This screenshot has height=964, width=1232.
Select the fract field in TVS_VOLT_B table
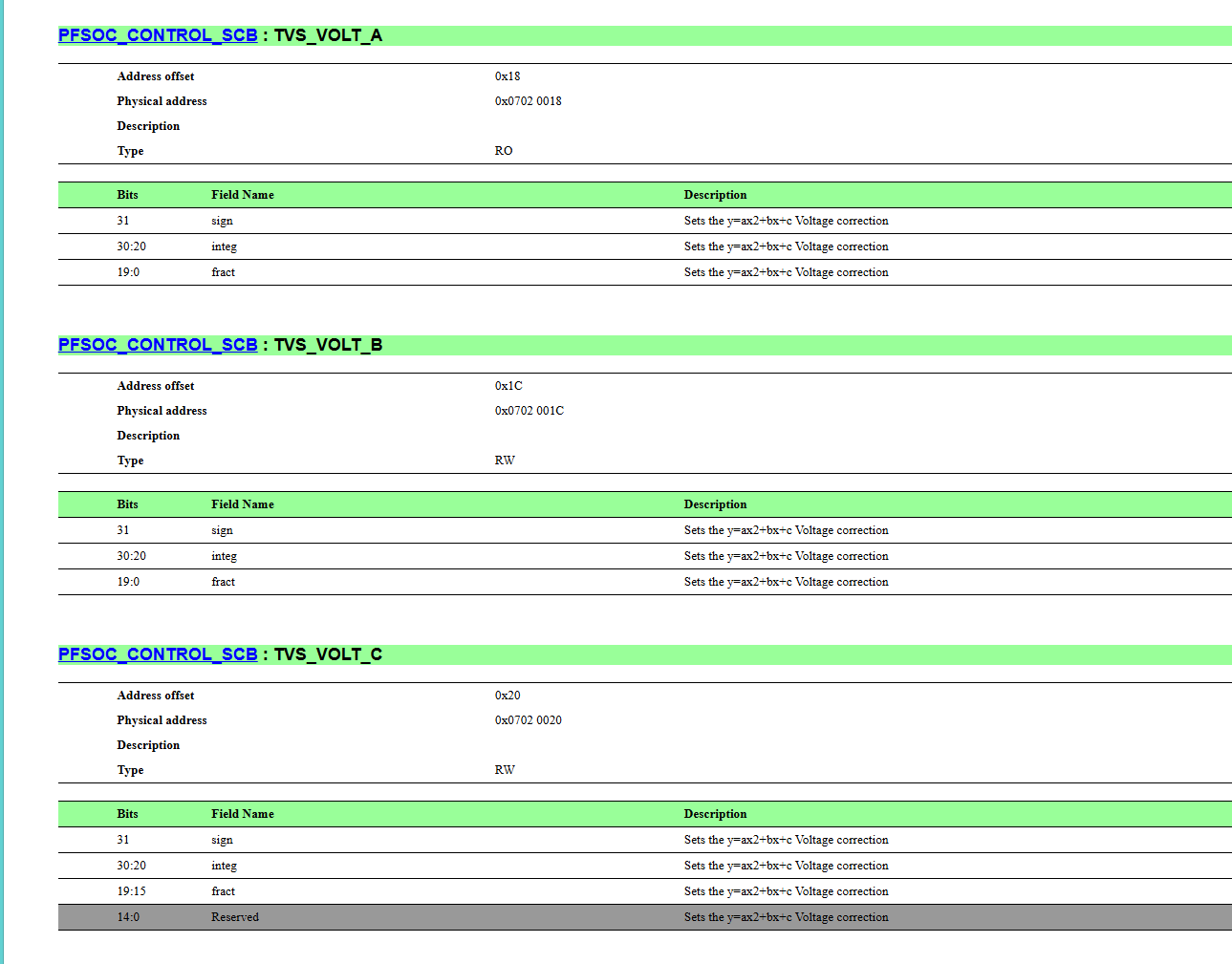point(223,582)
